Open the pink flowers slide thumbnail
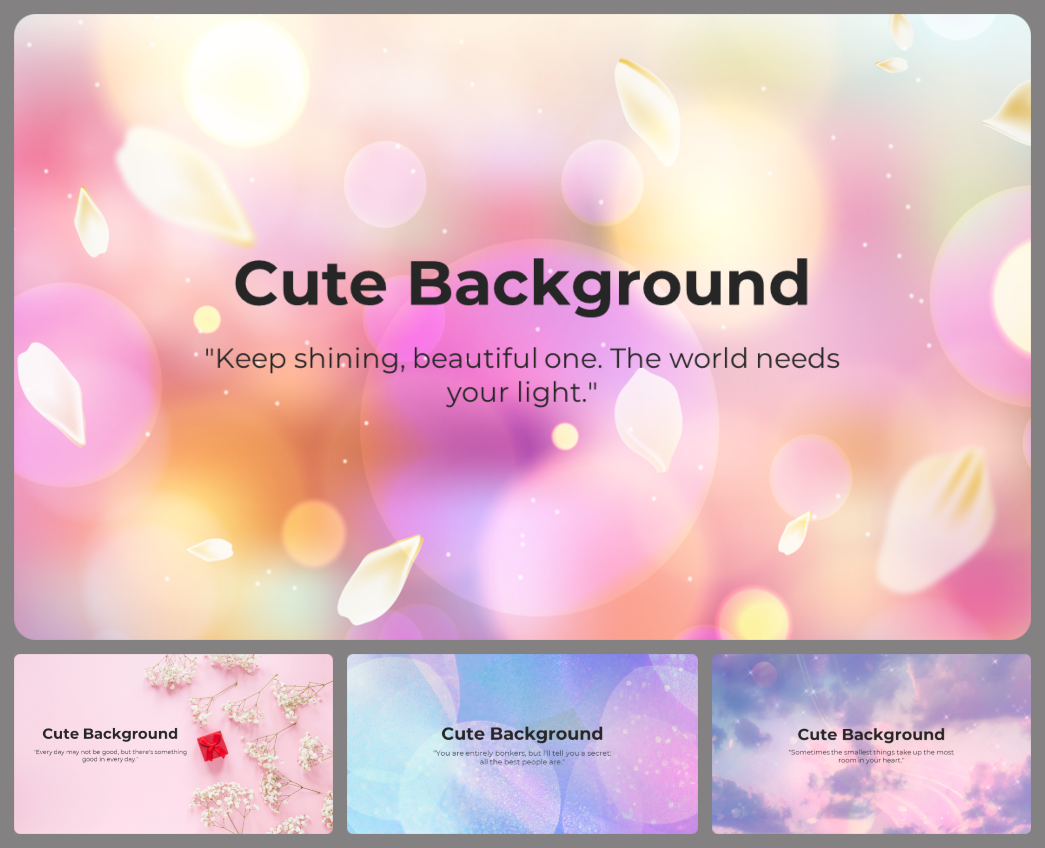Image resolution: width=1045 pixels, height=848 pixels. tap(173, 744)
